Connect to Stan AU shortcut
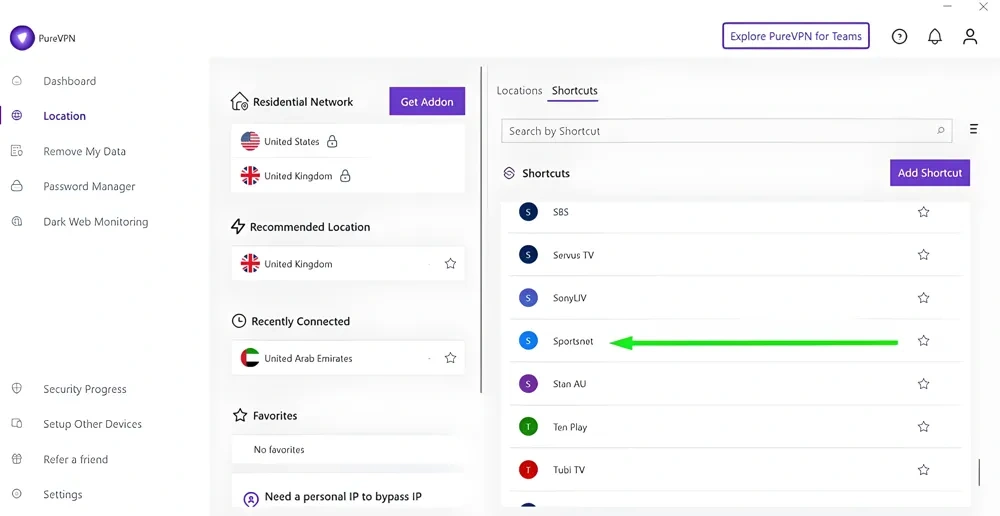 pyautogui.click(x=735, y=384)
